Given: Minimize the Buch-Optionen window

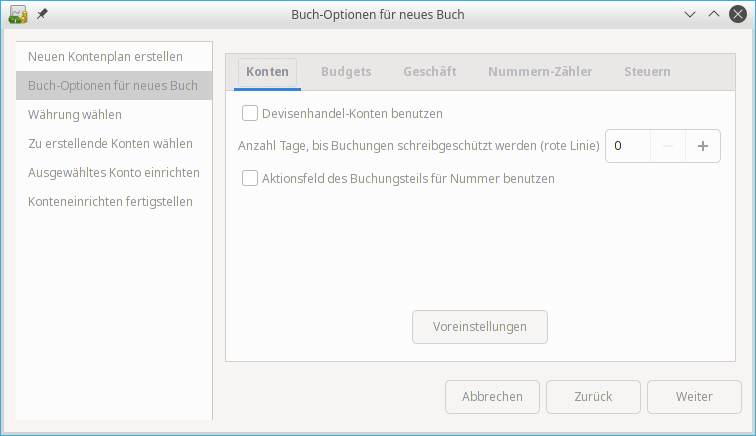Looking at the screenshot, I should [690, 15].
